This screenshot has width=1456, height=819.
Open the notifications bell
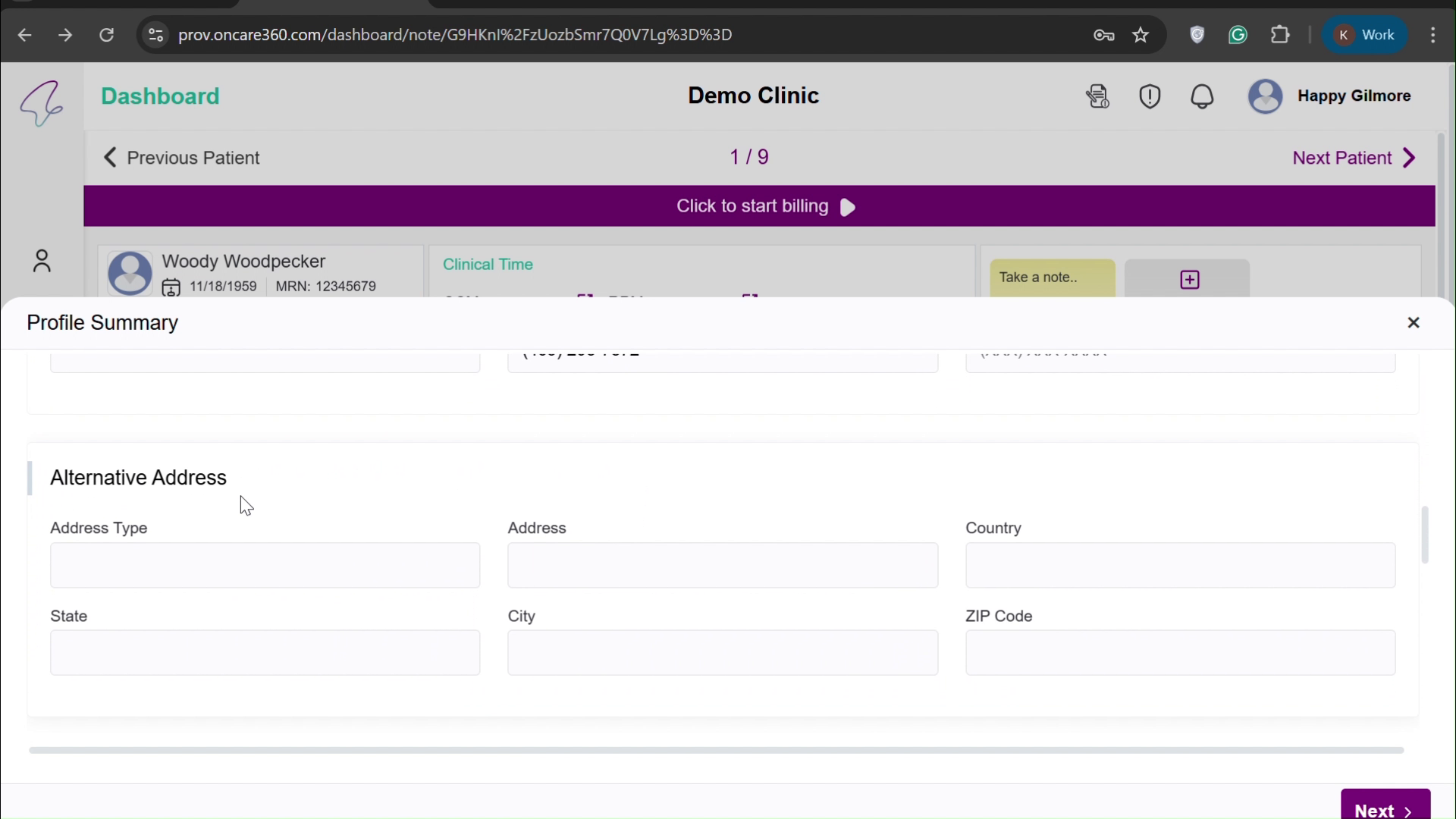coord(1203,96)
